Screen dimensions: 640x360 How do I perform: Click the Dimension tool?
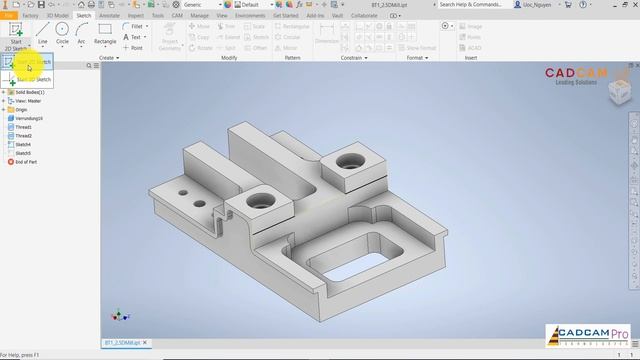[x=327, y=33]
